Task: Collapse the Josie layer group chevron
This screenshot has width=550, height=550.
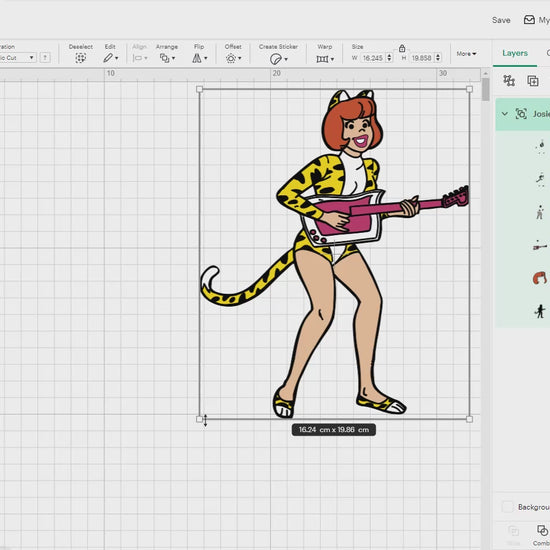Action: pyautogui.click(x=505, y=114)
